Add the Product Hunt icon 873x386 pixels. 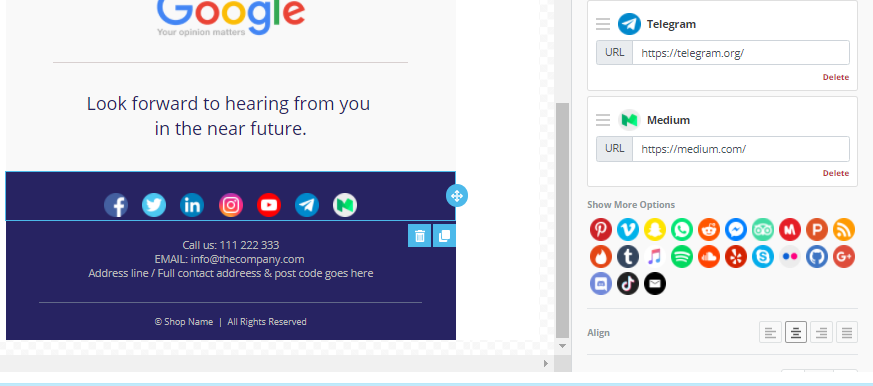click(817, 229)
